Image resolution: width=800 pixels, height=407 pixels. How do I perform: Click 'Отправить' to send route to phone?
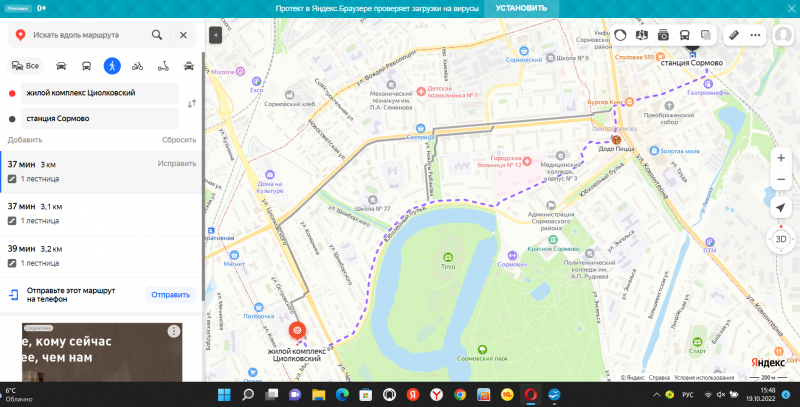pyautogui.click(x=170, y=295)
